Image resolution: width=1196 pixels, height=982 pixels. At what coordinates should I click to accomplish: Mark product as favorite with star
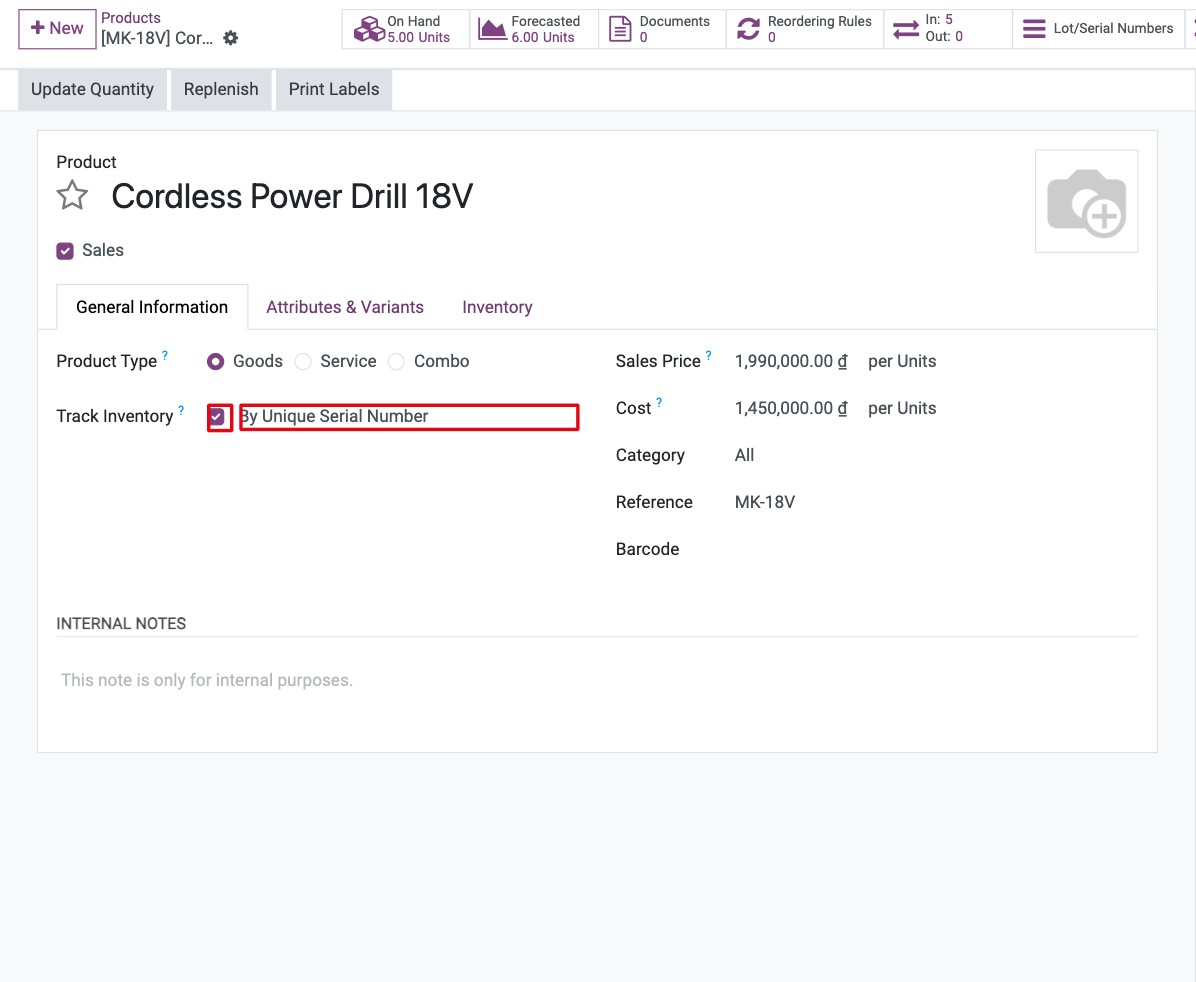click(x=72, y=195)
